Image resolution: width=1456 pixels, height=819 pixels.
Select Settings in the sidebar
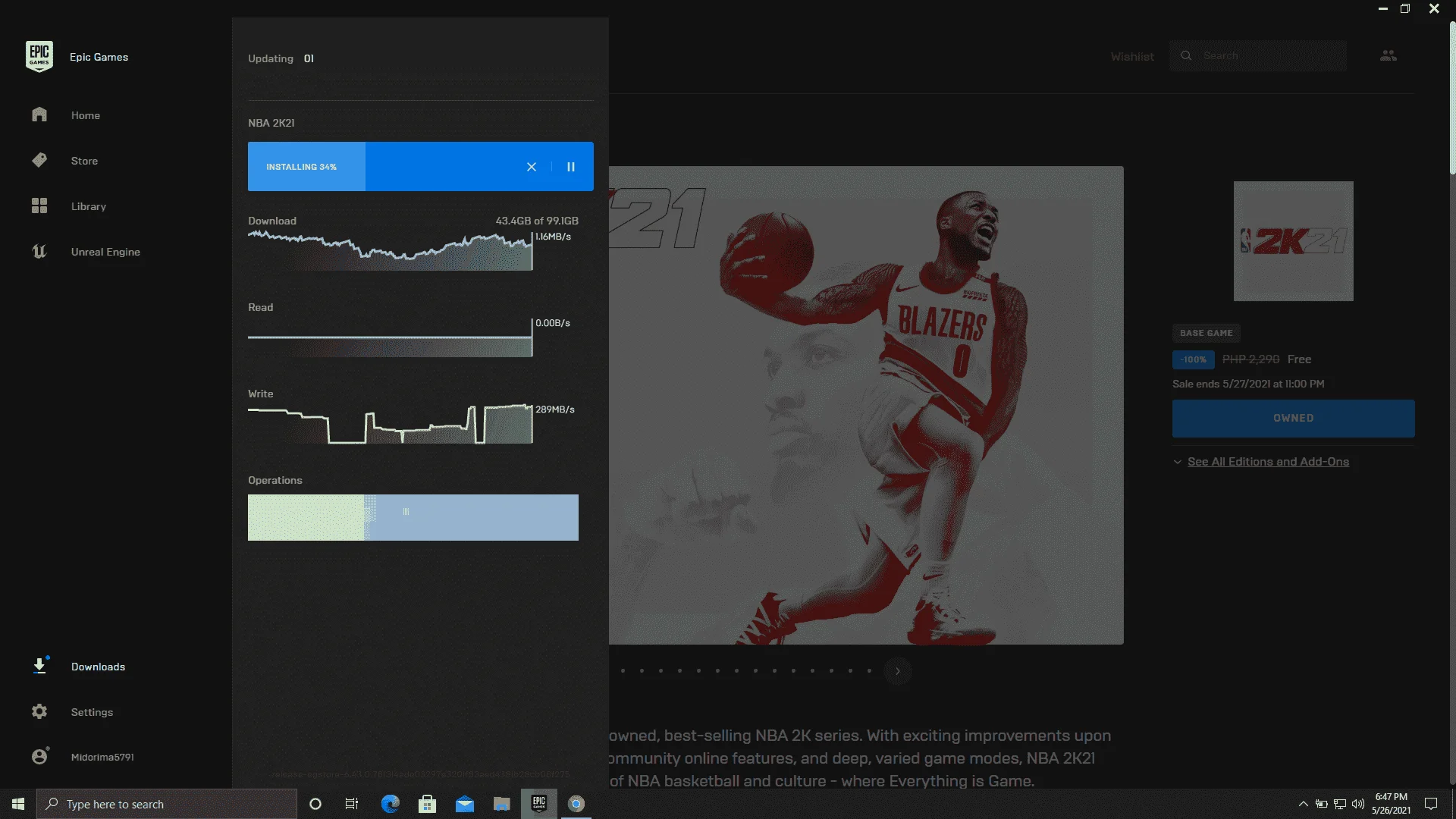pos(92,712)
